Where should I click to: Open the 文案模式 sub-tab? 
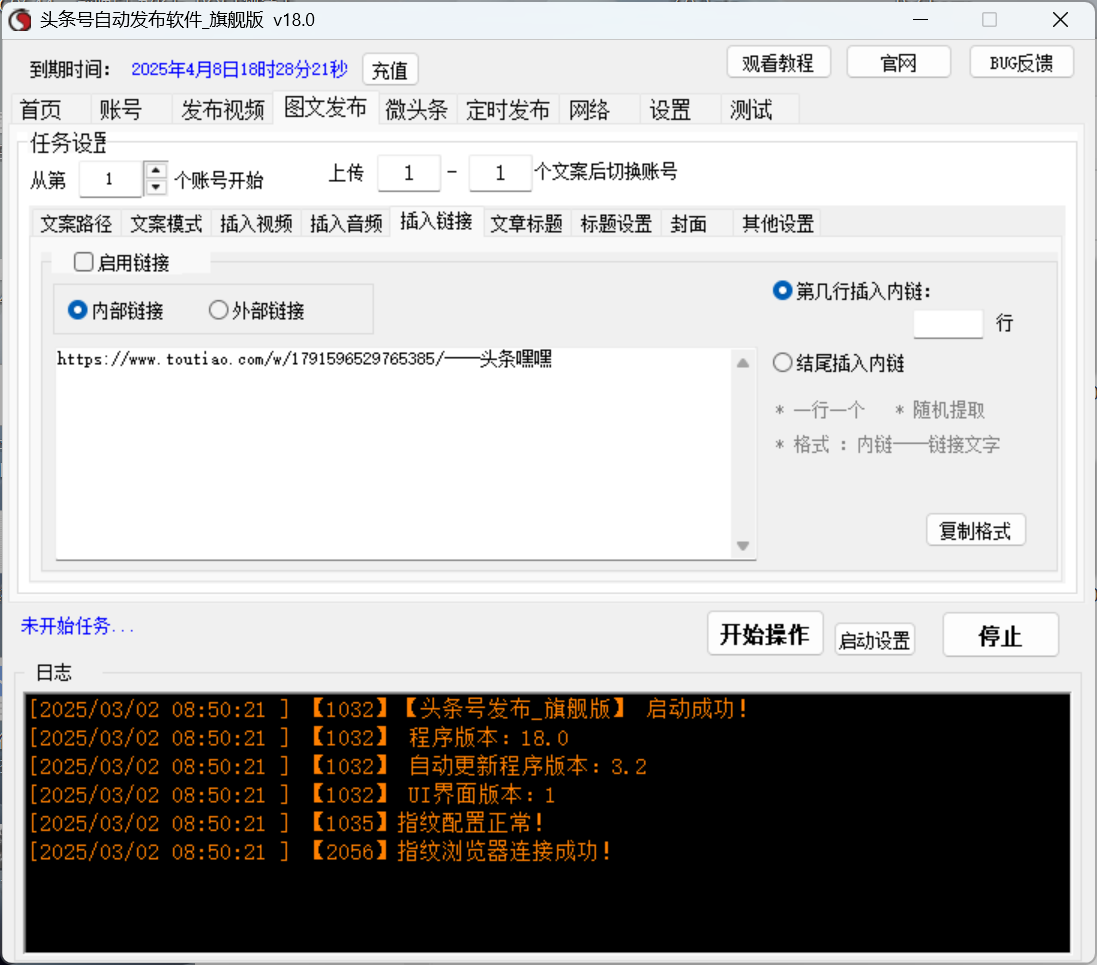167,224
